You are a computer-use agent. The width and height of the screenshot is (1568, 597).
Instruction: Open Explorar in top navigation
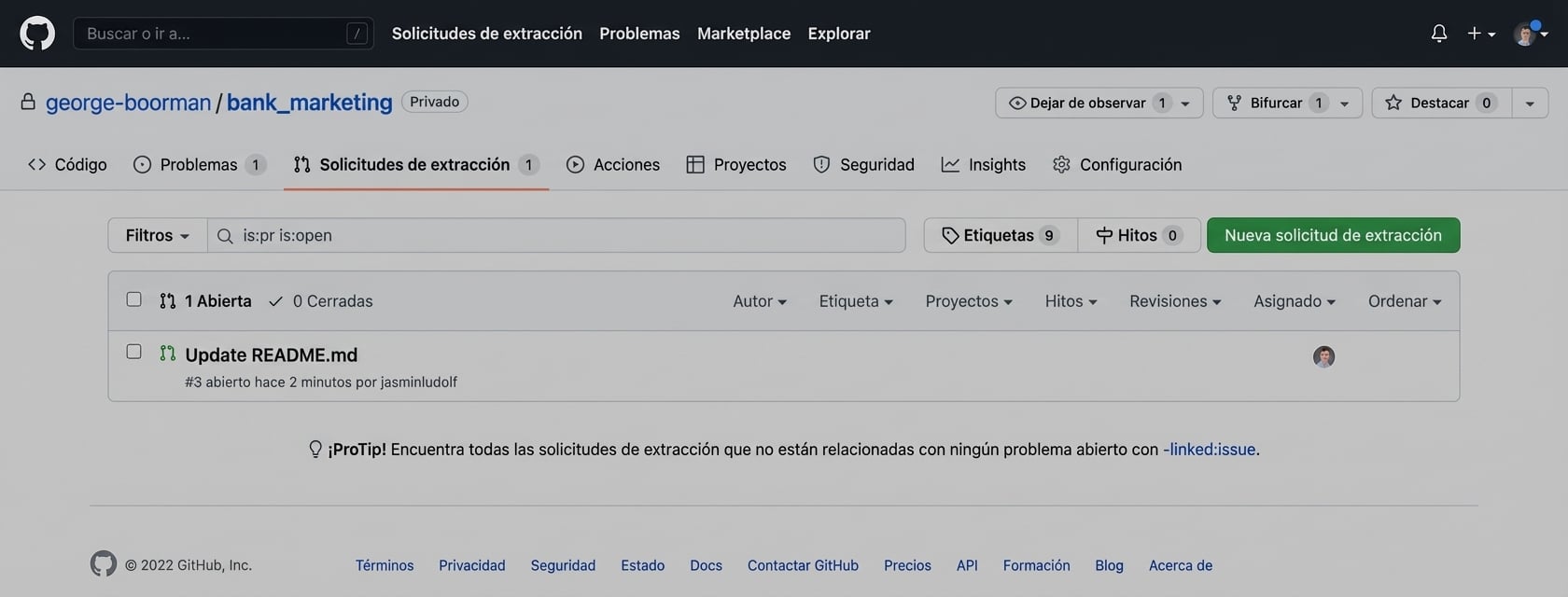(x=839, y=34)
